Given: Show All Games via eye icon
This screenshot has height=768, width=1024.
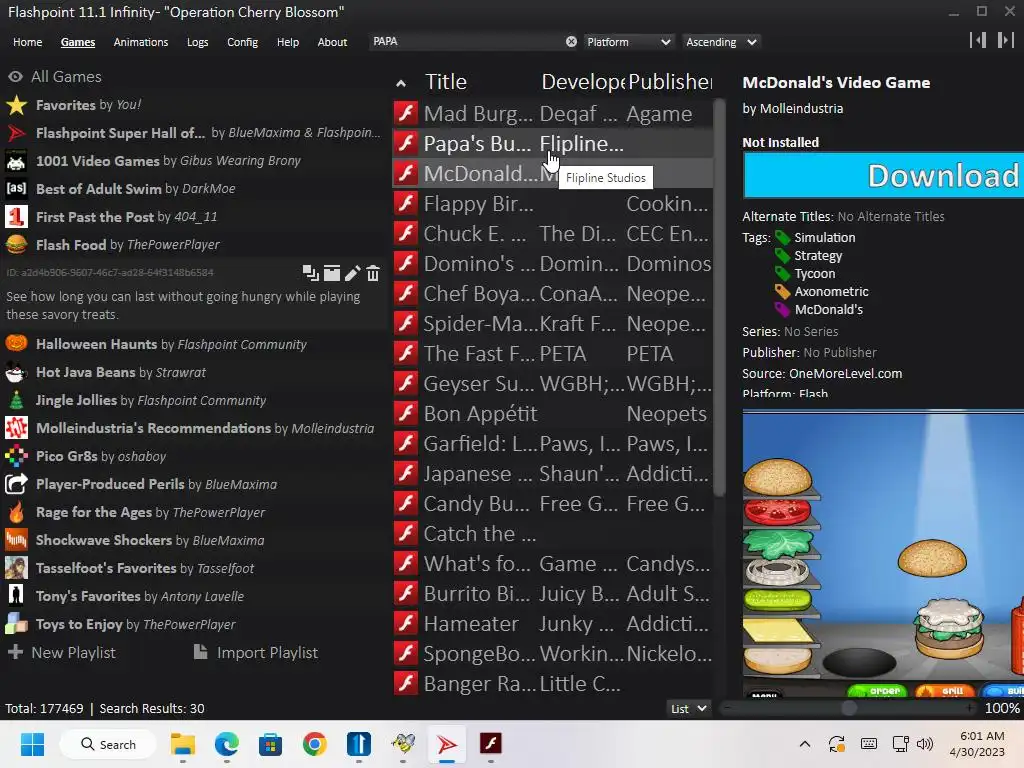Looking at the screenshot, I should [15, 77].
